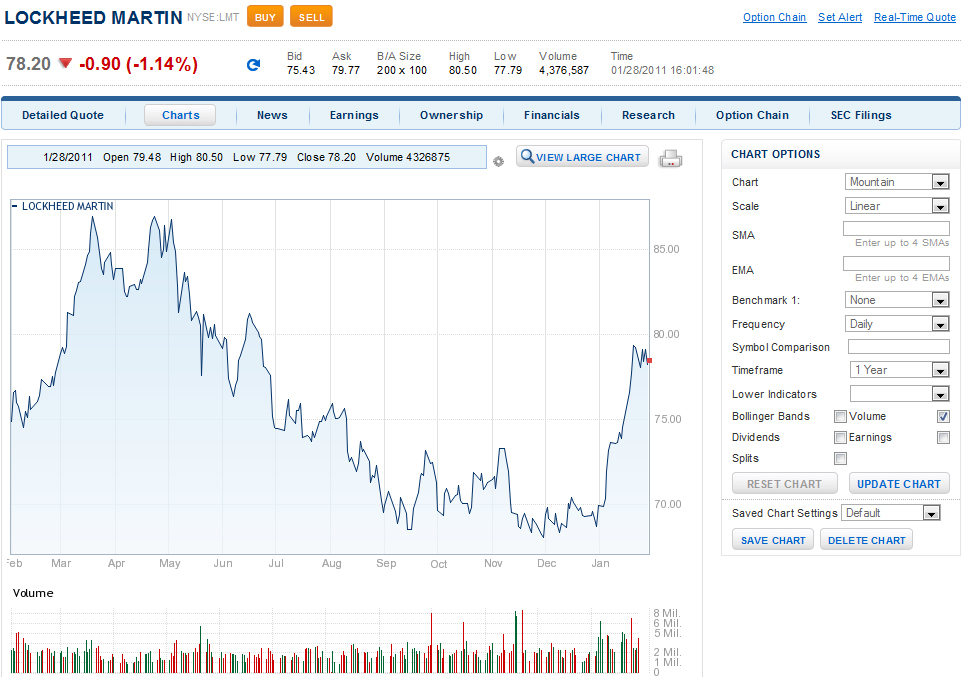Screen dimensions: 964x677
Task: Click the 78.20 last price value
Action: (28, 64)
